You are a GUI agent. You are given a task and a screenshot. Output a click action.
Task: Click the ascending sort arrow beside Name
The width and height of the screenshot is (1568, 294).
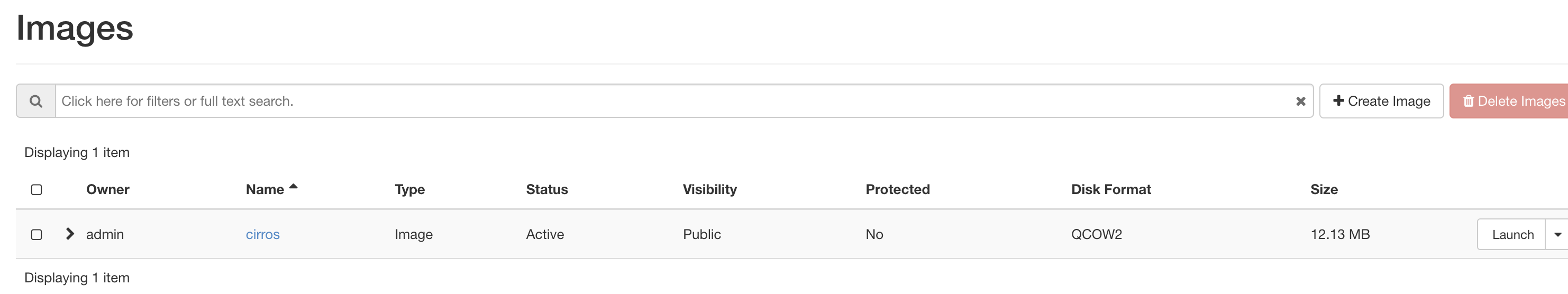tap(294, 187)
